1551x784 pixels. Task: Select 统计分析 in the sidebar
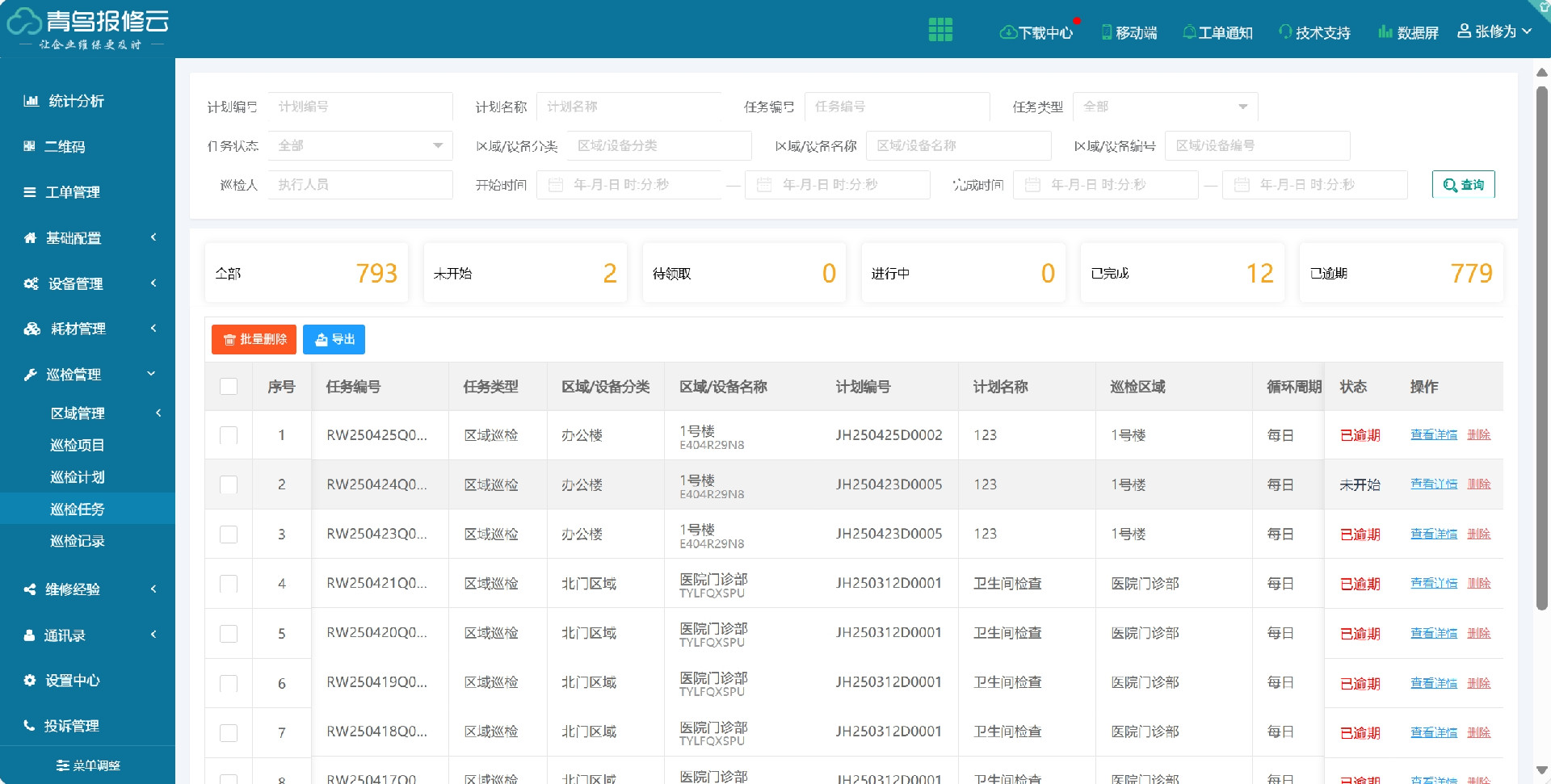point(69,100)
